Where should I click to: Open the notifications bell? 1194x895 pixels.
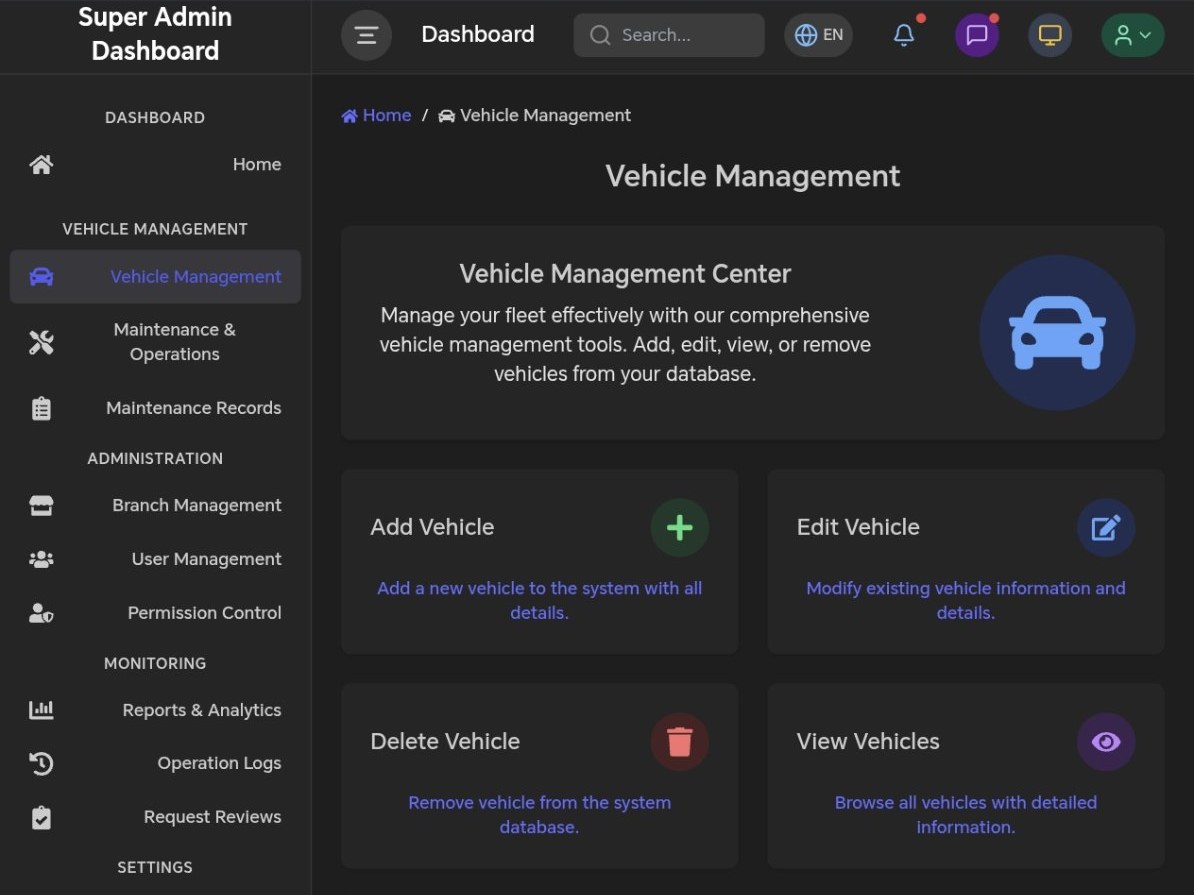coord(904,35)
